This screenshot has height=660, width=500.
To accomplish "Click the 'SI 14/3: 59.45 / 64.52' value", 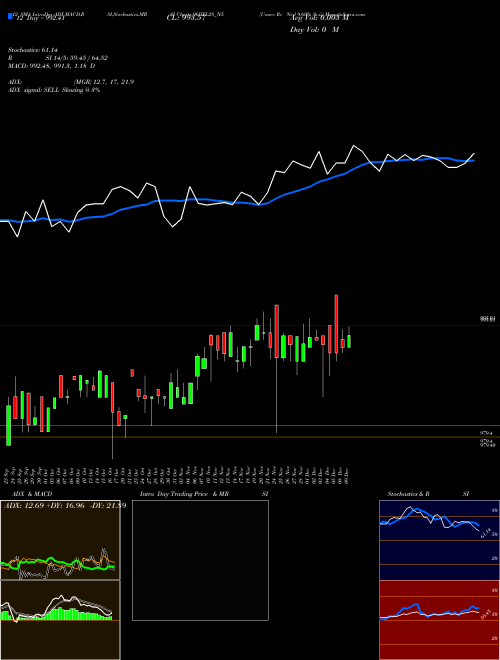I will tap(77, 58).
